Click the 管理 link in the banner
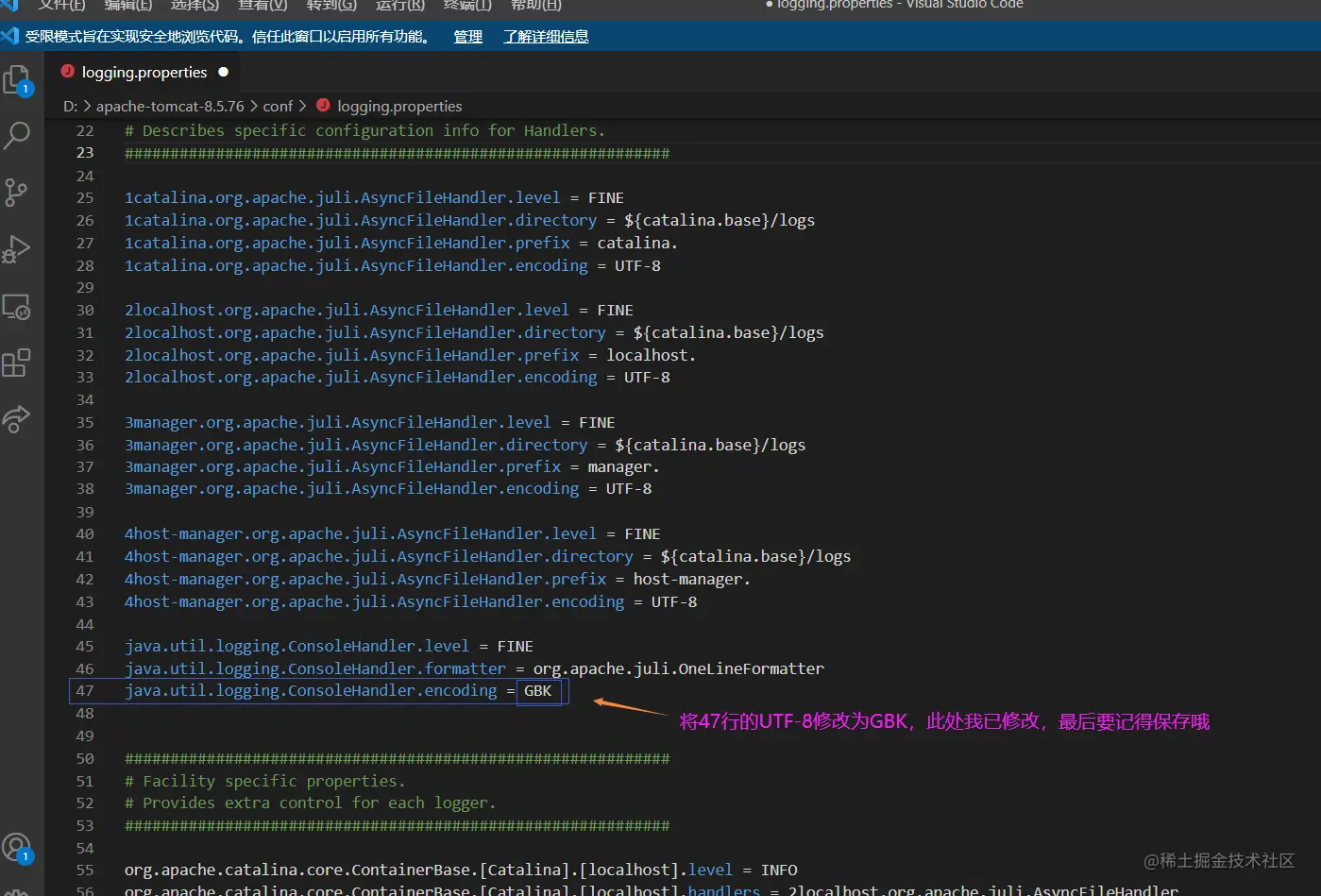Viewport: 1321px width, 896px height. coord(467,37)
